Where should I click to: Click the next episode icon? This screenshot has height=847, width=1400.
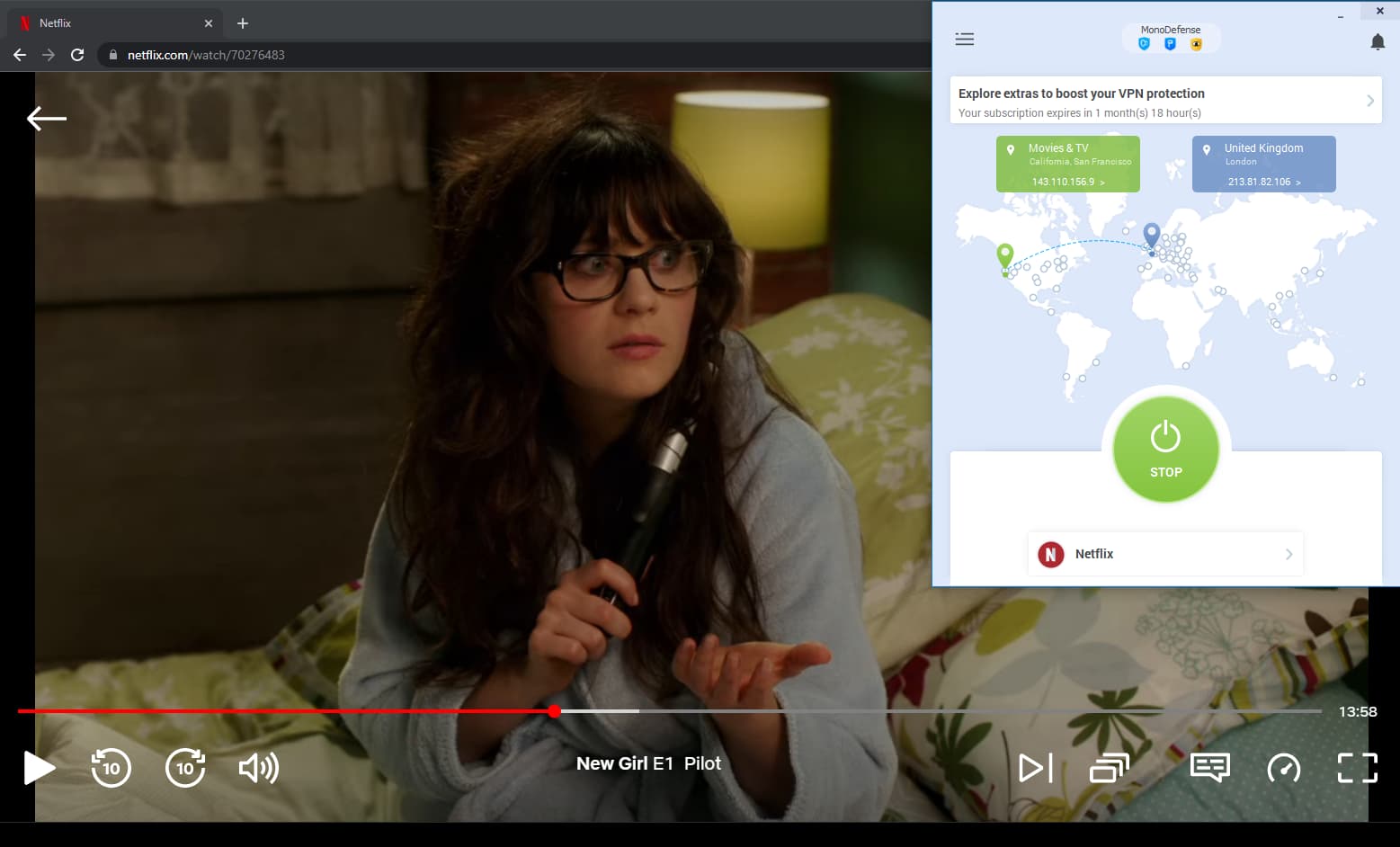pos(1035,768)
